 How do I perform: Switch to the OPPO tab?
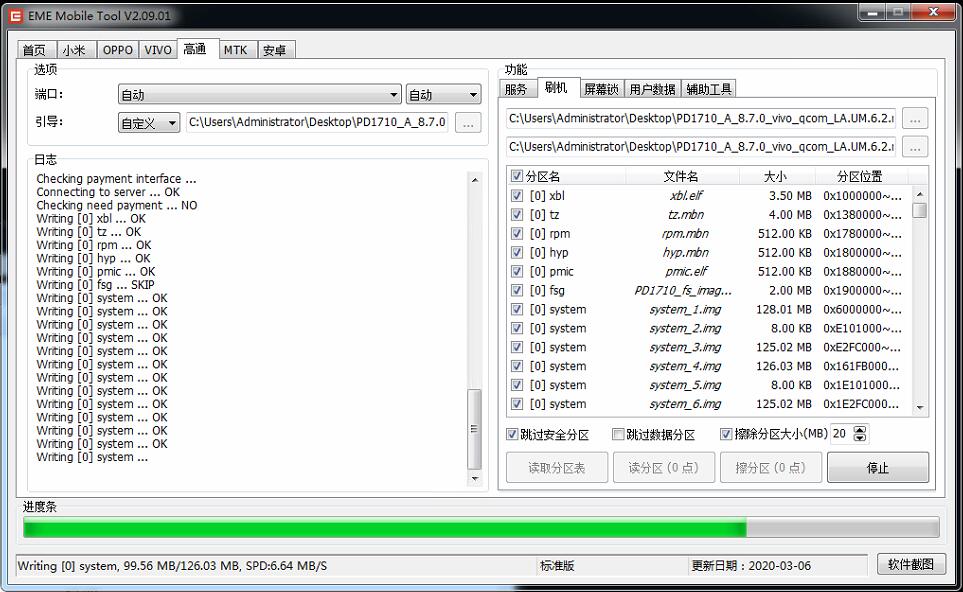(x=117, y=50)
